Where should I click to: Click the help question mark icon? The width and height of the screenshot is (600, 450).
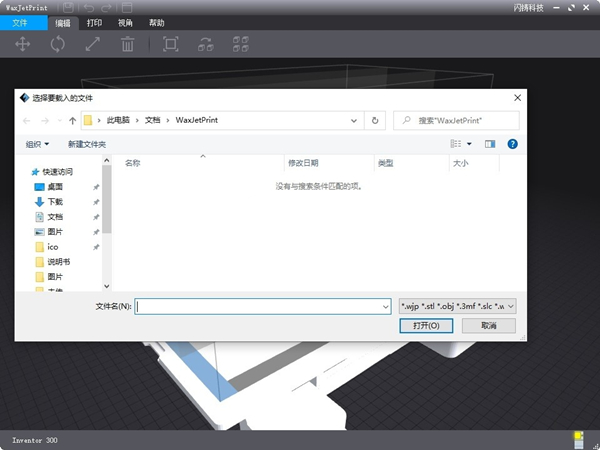(x=512, y=144)
